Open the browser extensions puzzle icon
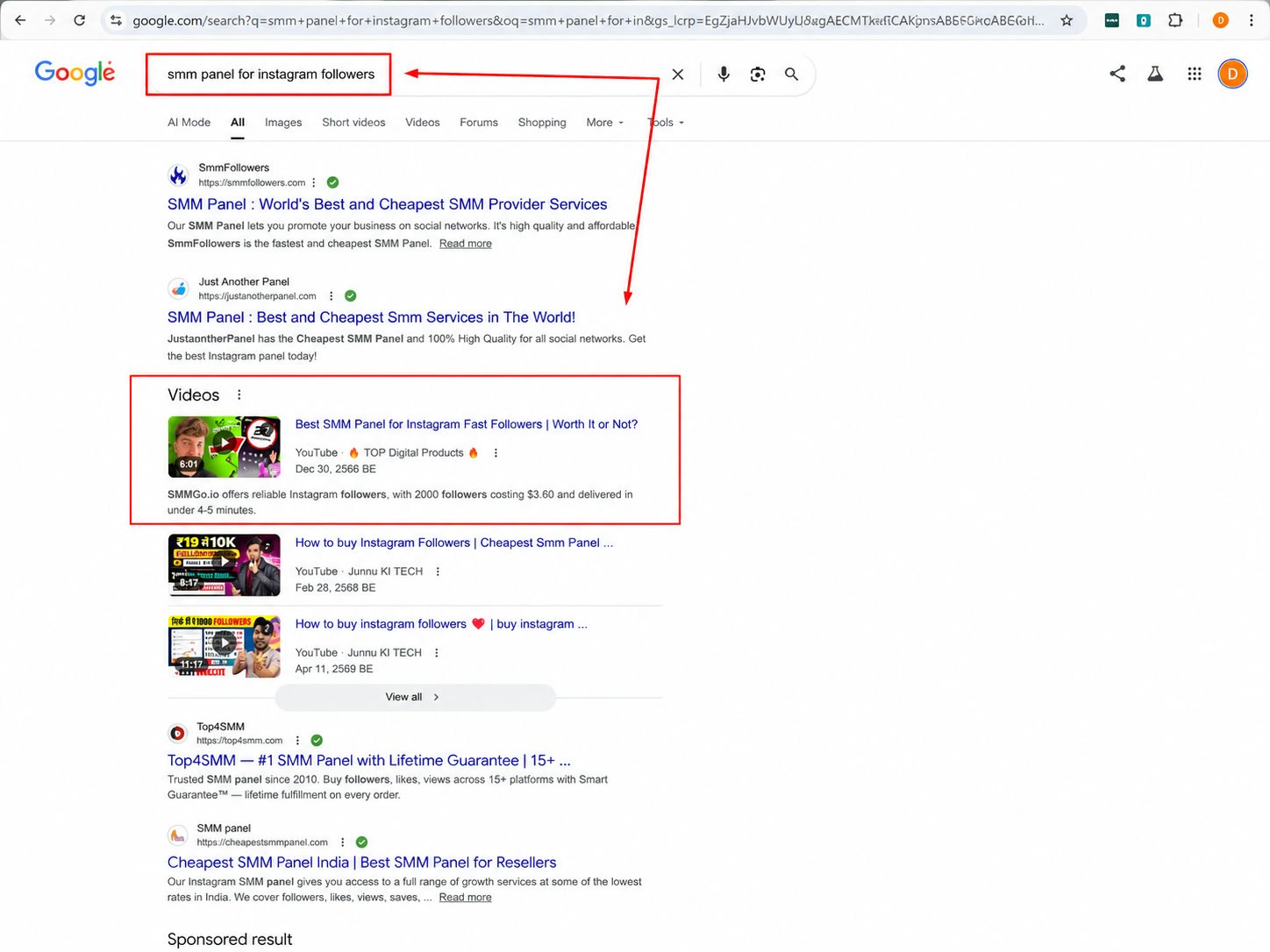Viewport: 1270px width, 952px height. click(1175, 20)
